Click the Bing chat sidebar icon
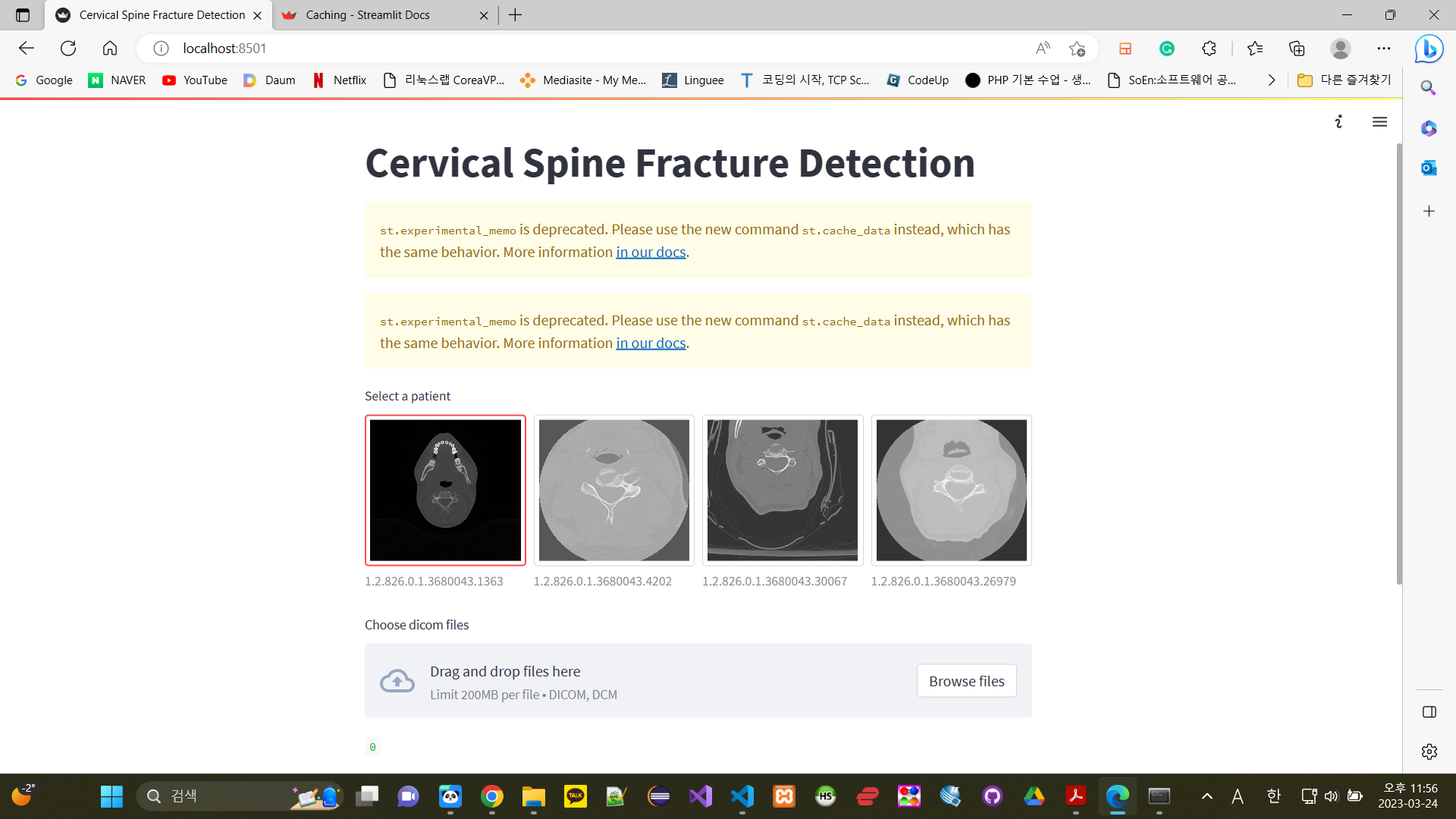This screenshot has height=819, width=1456. (1429, 49)
